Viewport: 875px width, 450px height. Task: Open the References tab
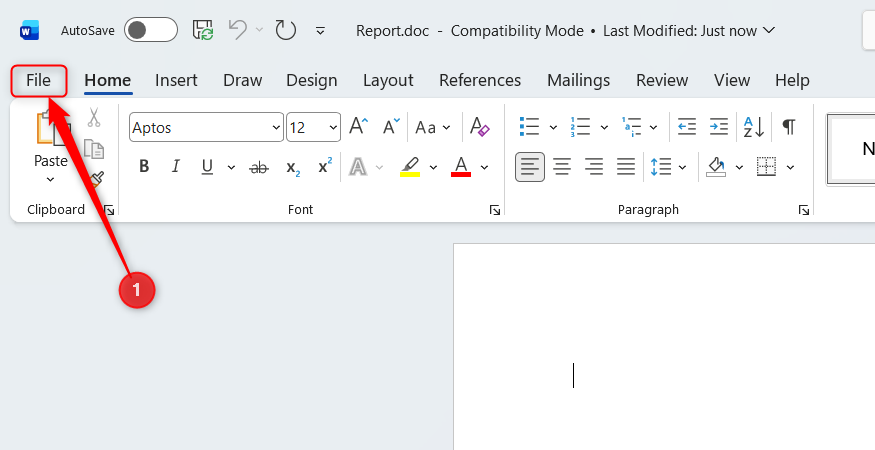tap(480, 80)
